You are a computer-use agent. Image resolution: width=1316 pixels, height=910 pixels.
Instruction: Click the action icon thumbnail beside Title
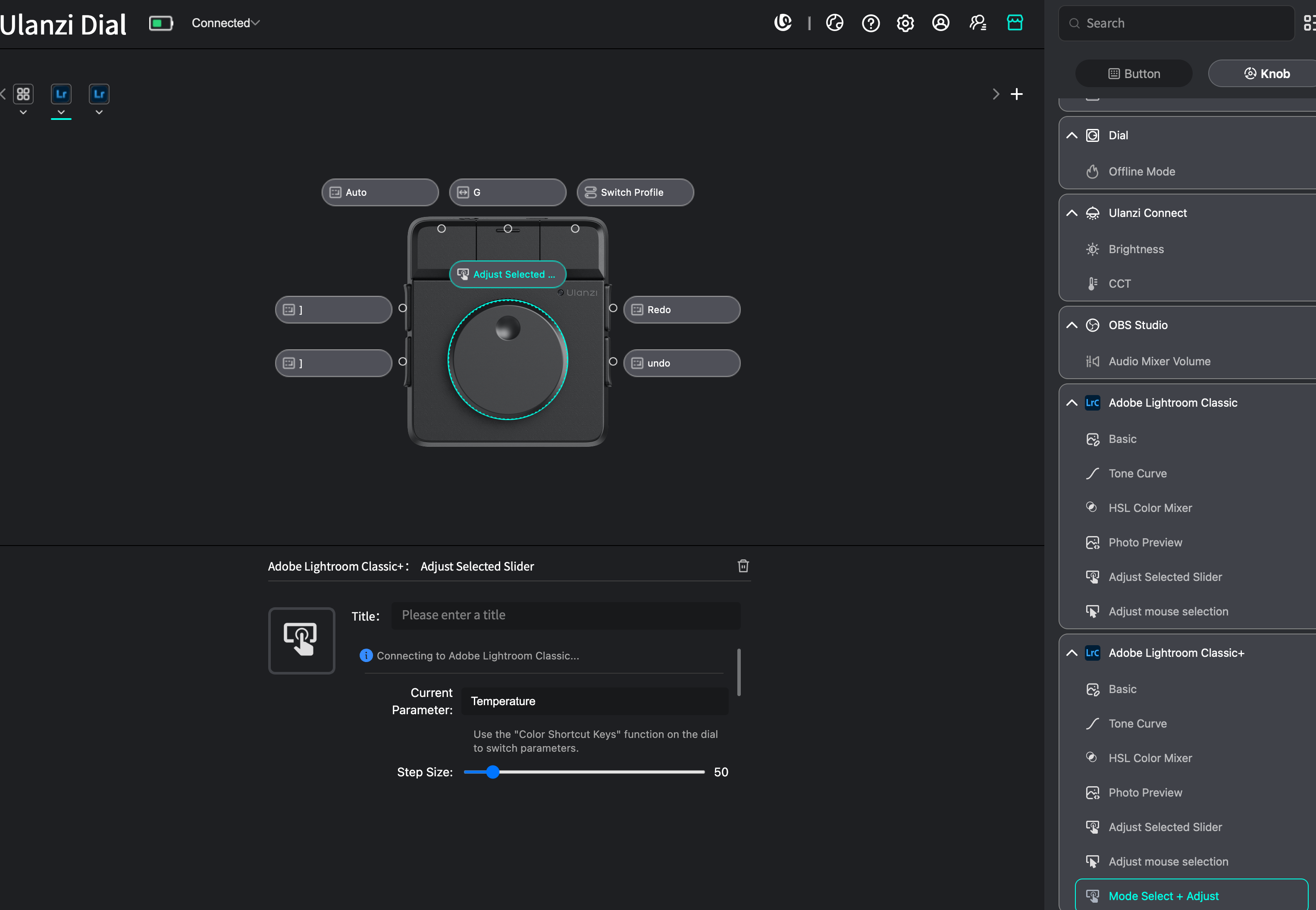[x=301, y=640]
